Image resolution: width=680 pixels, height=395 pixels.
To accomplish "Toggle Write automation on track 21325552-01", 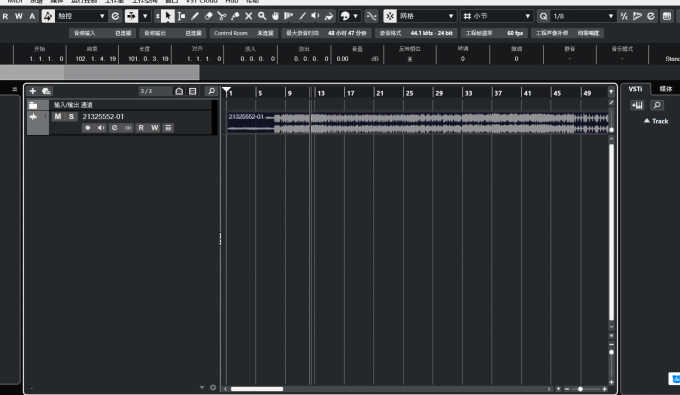I will tap(154, 127).
